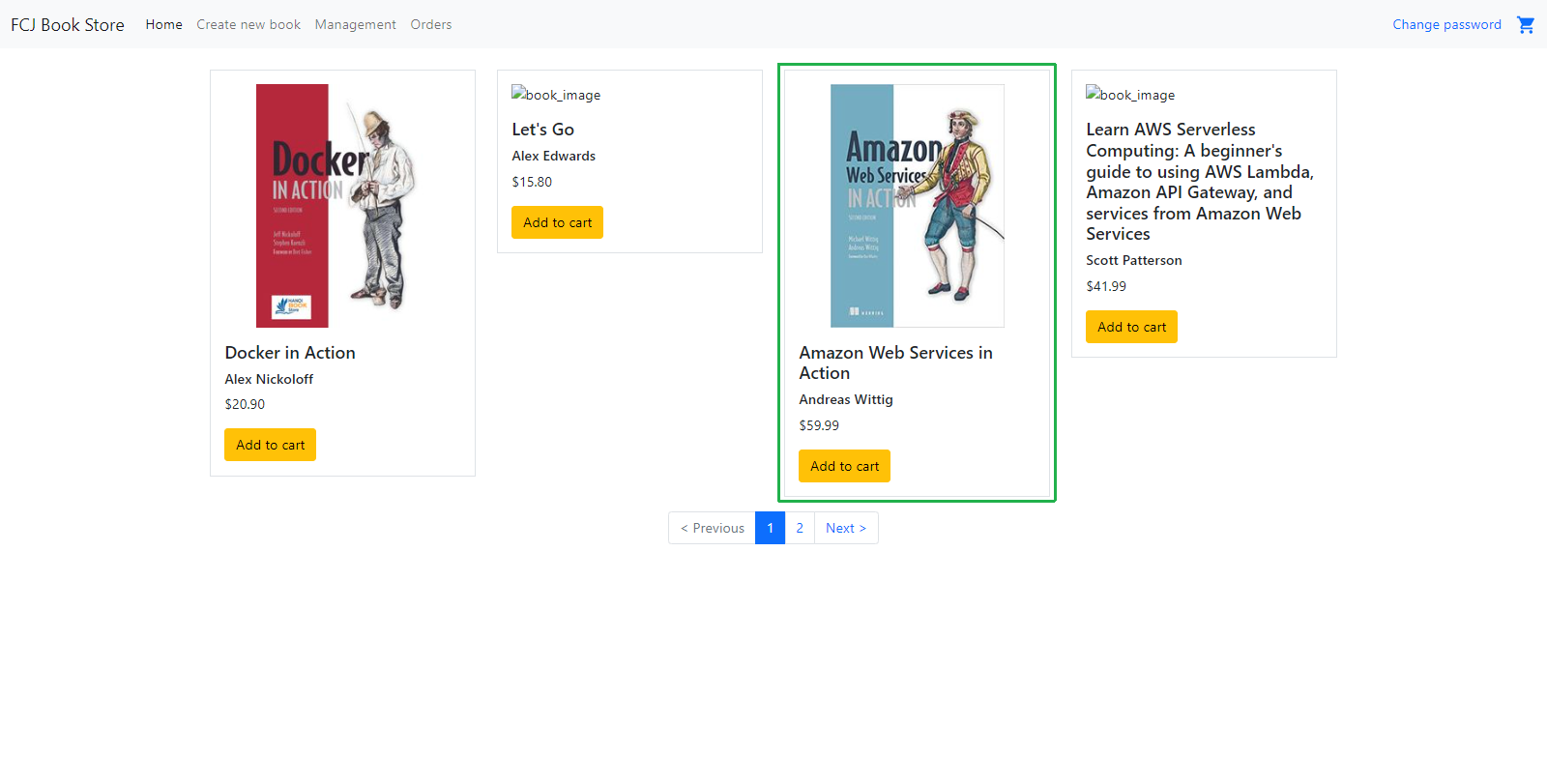Click the FCJ Book Store brand link

click(68, 24)
